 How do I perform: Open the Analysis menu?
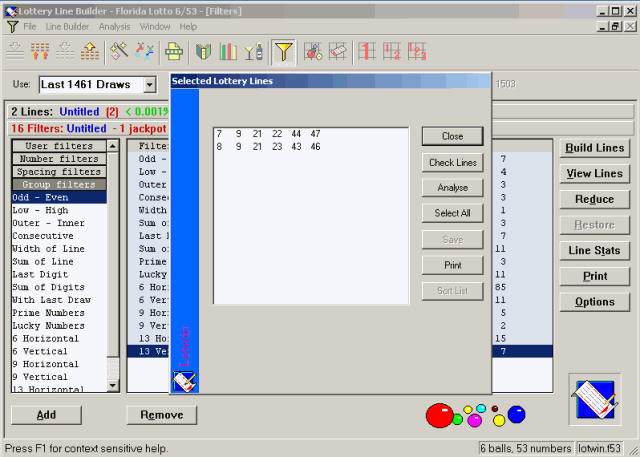(x=114, y=27)
